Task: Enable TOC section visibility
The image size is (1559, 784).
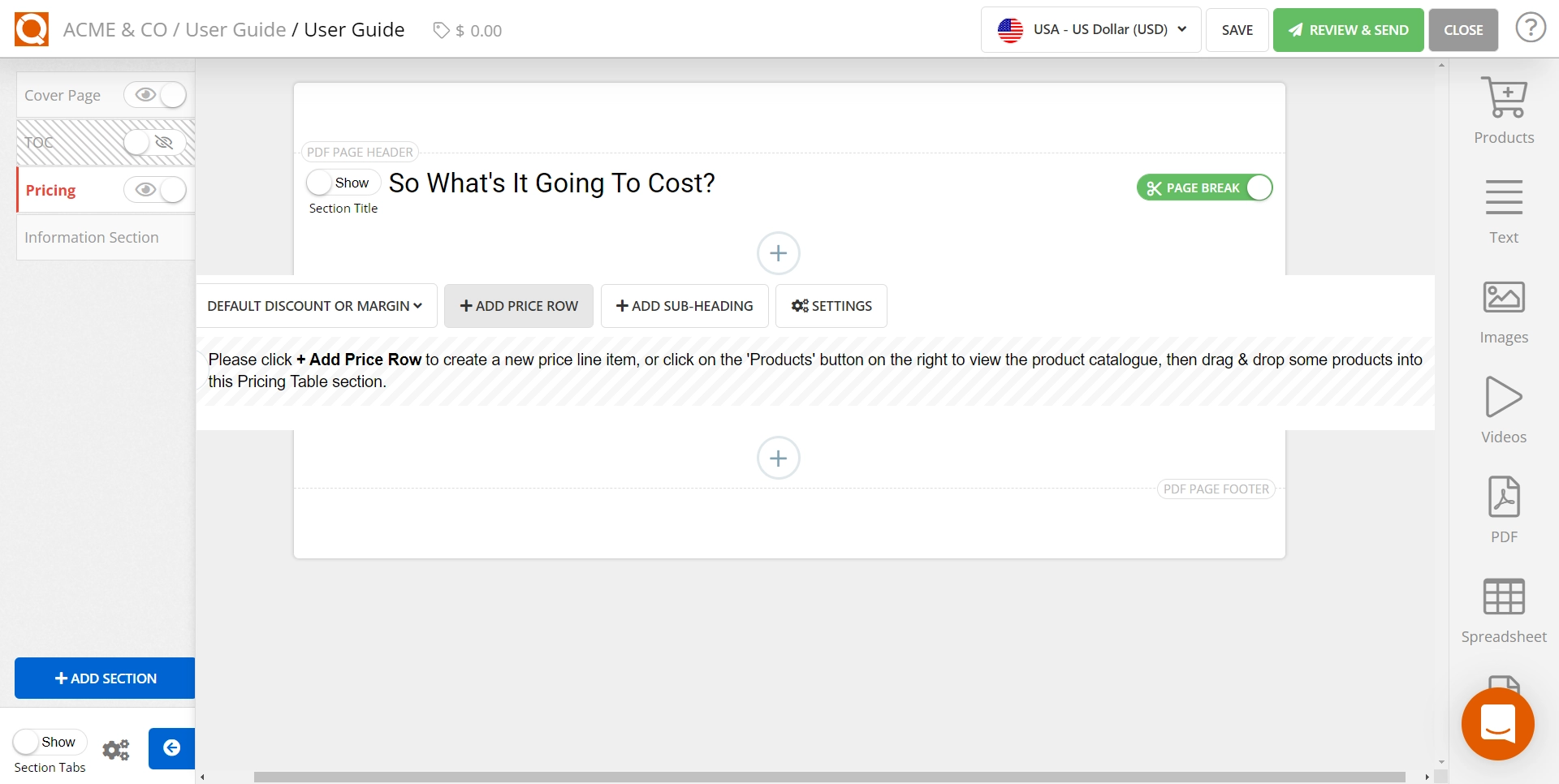Action: (155, 143)
